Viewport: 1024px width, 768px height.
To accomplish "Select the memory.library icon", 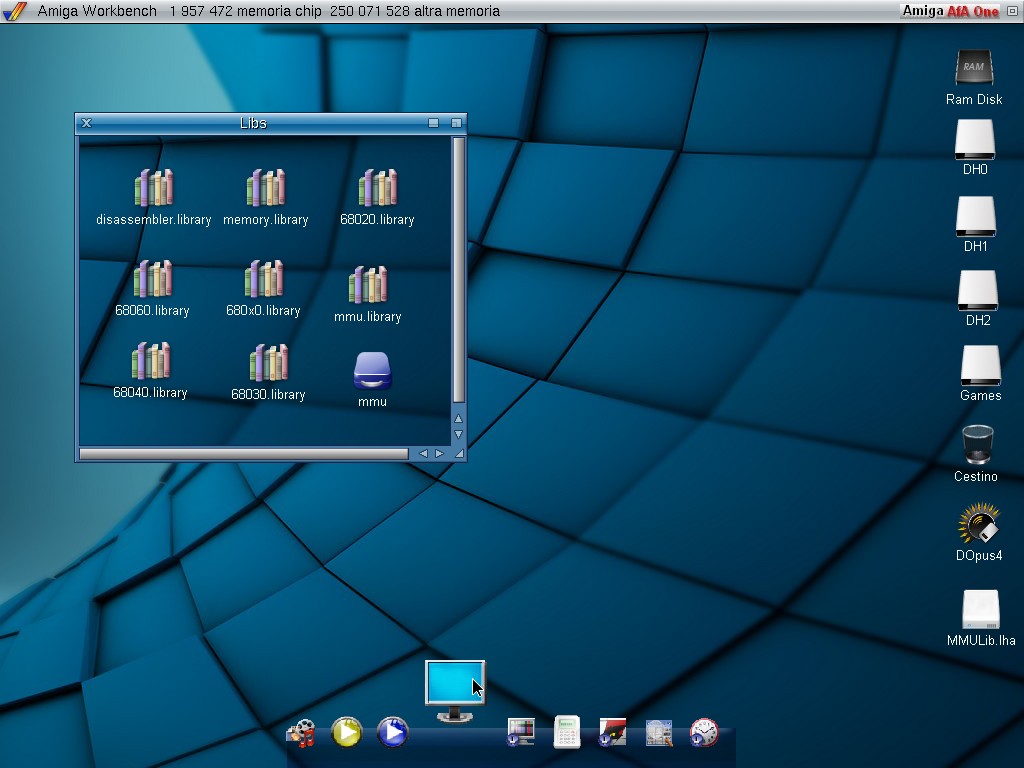I will pos(265,188).
